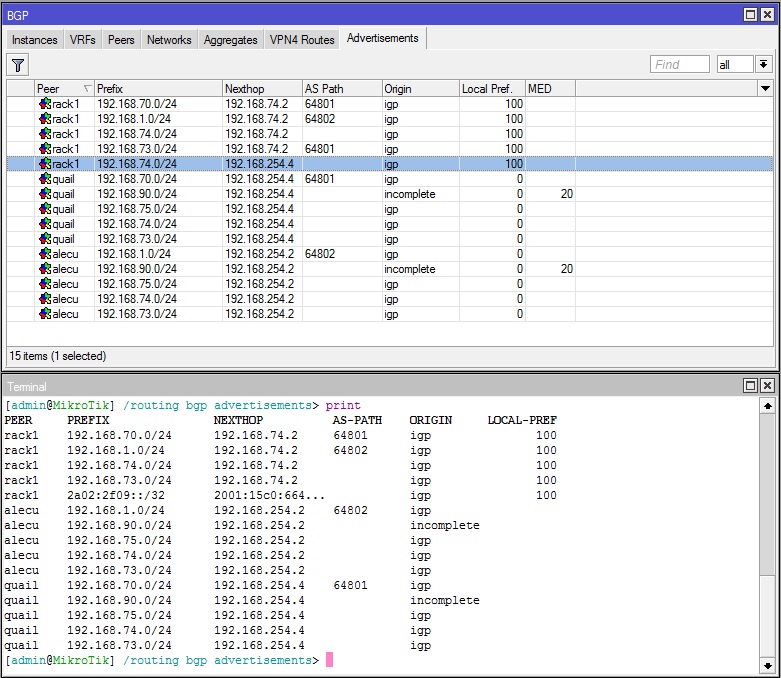Click peer icon of quail 192.168.90.0/24 row
Viewport: 781px width, 678px height.
[44, 194]
